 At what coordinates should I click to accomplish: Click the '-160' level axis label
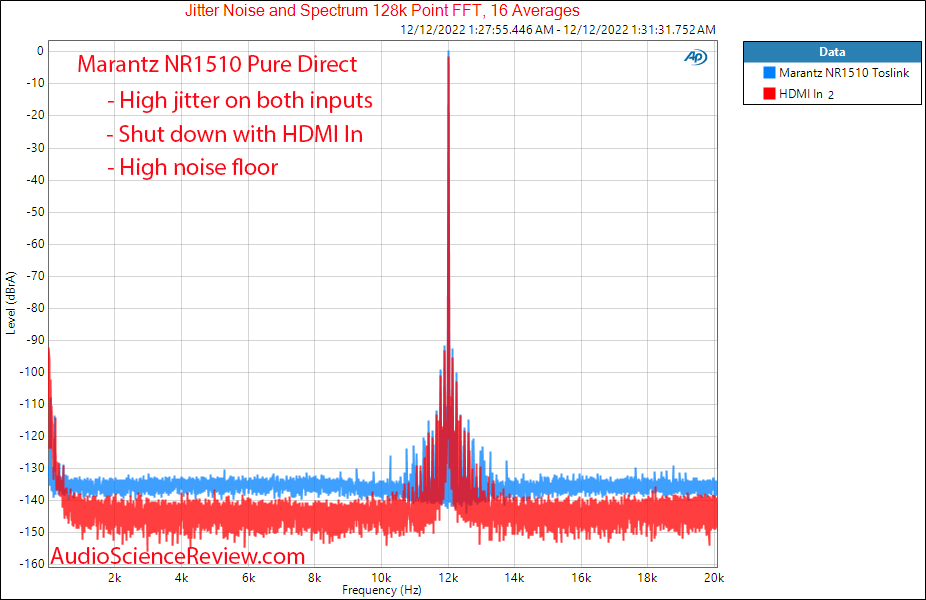click(x=32, y=563)
